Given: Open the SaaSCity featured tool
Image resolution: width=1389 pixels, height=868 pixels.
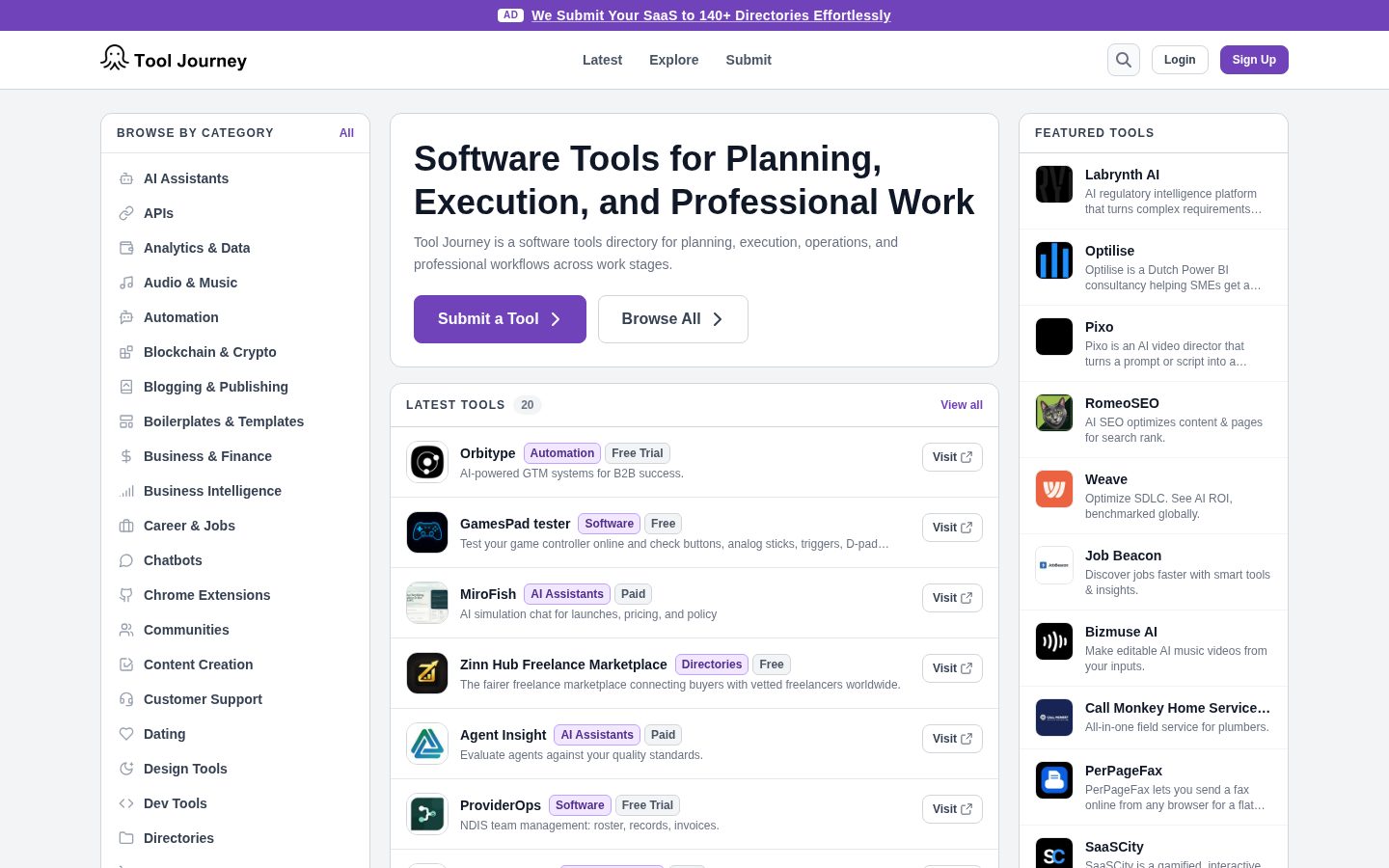Looking at the screenshot, I should [1154, 847].
